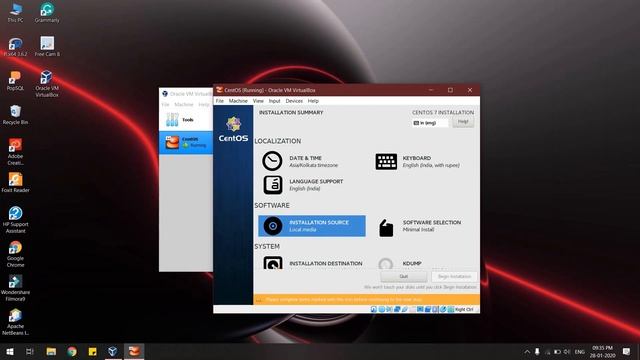This screenshot has height=360, width=640.
Task: Open This PC desktop icon
Action: pyautogui.click(x=16, y=13)
